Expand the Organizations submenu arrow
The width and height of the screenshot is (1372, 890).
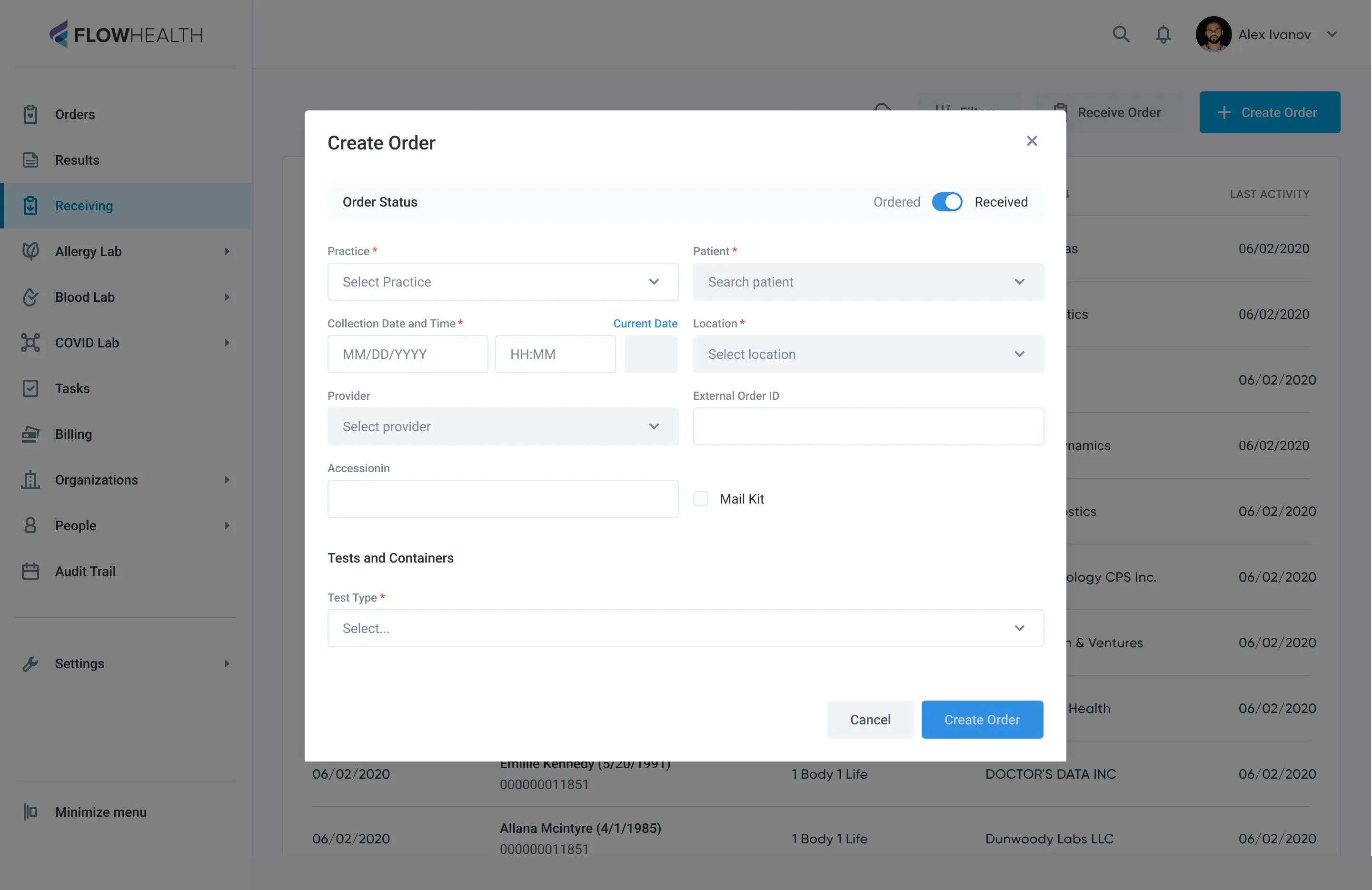[227, 480]
